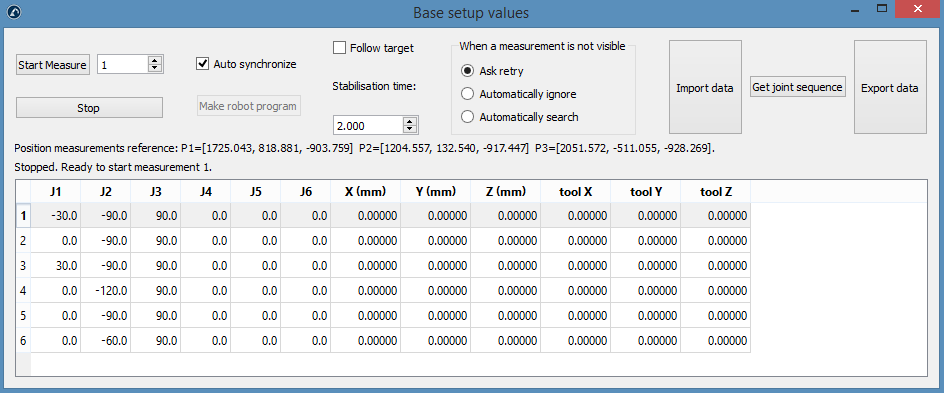Click Export data button
This screenshot has height=393, width=944.
click(x=890, y=87)
